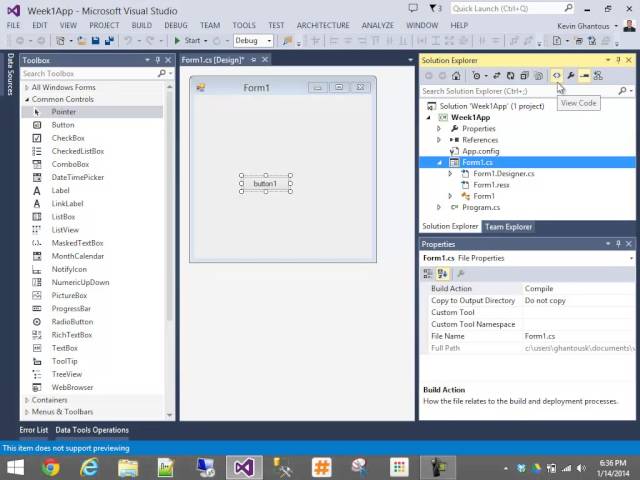Viewport: 640px width, 480px height.
Task: Click Home icon in Solution Explorer toolbar
Action: coord(456,76)
